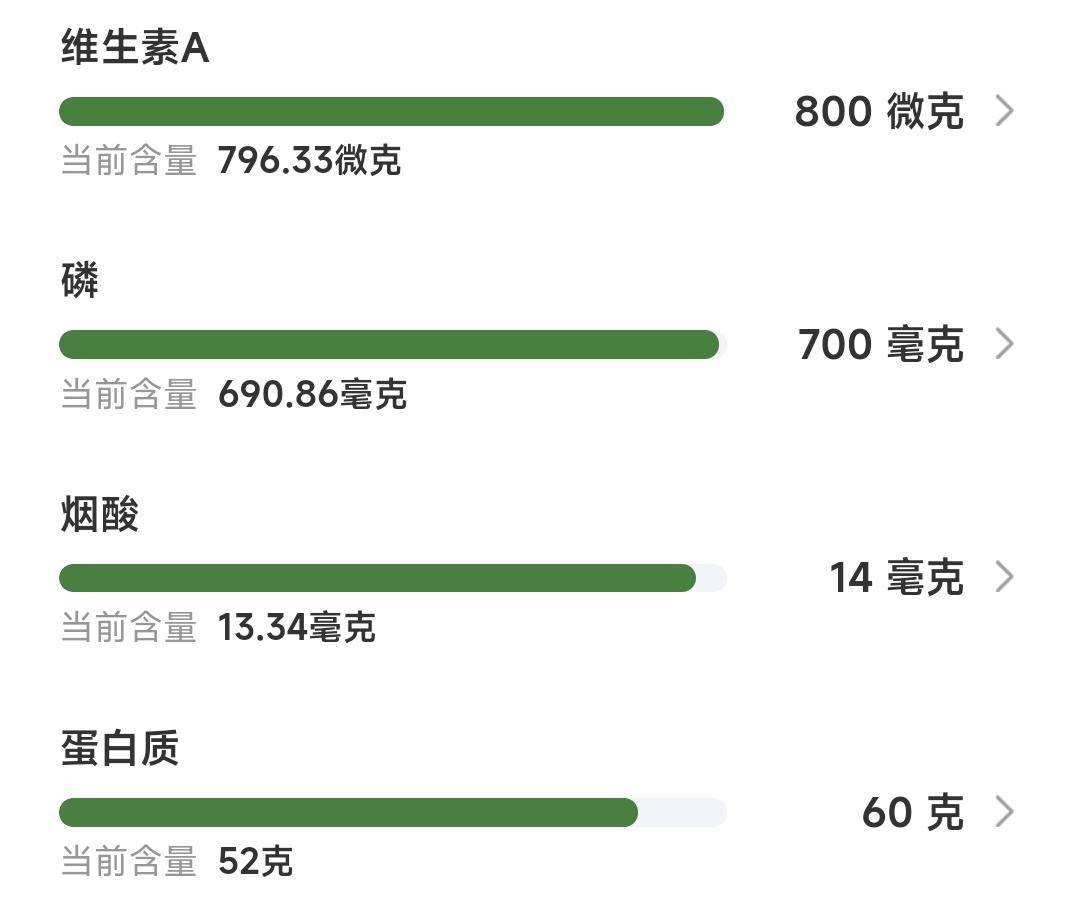Screen dimensions: 1076x917
Task: Click the chevron next to 14 毫克
Action: (x=1004, y=578)
